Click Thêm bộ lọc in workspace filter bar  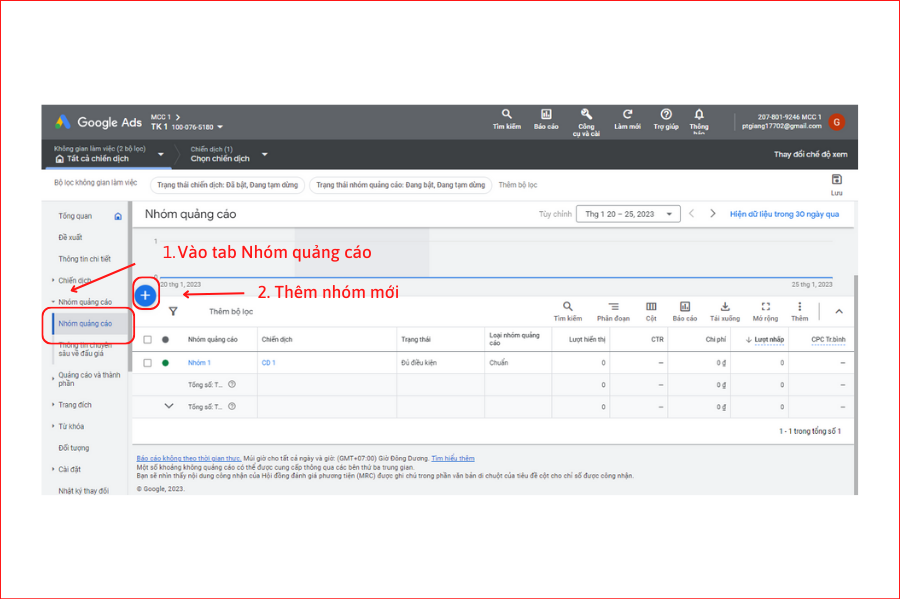(x=518, y=185)
